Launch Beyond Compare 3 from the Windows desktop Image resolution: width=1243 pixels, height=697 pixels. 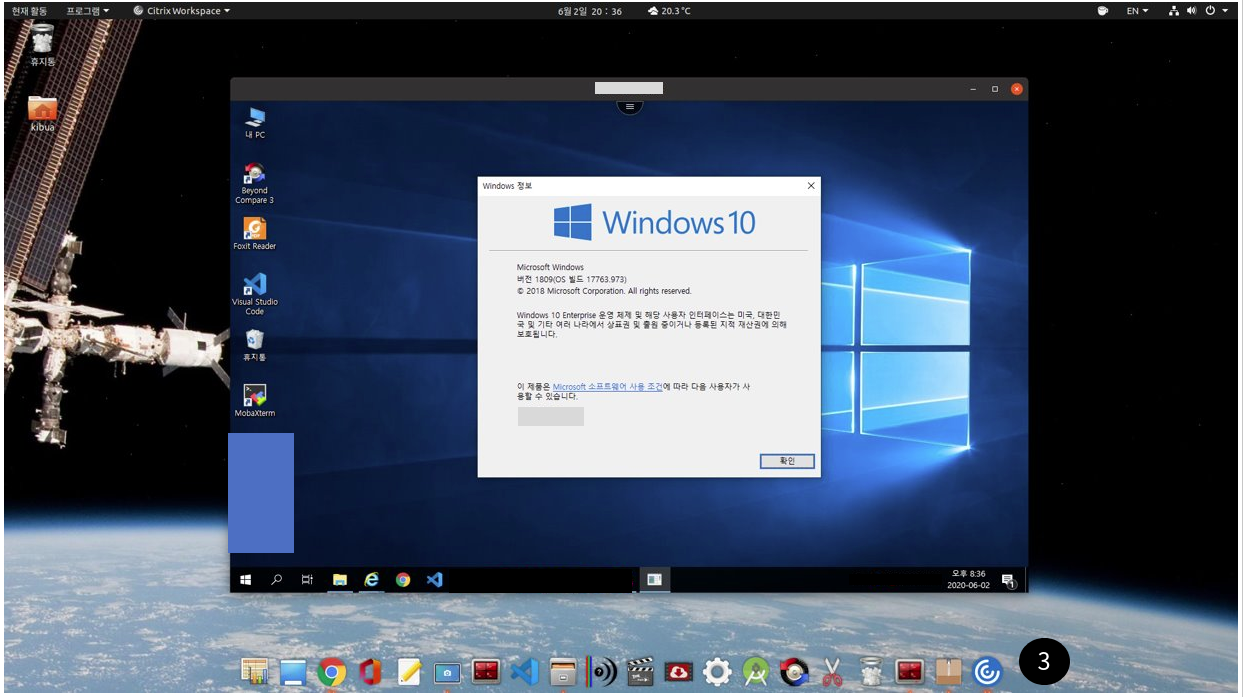tap(254, 183)
